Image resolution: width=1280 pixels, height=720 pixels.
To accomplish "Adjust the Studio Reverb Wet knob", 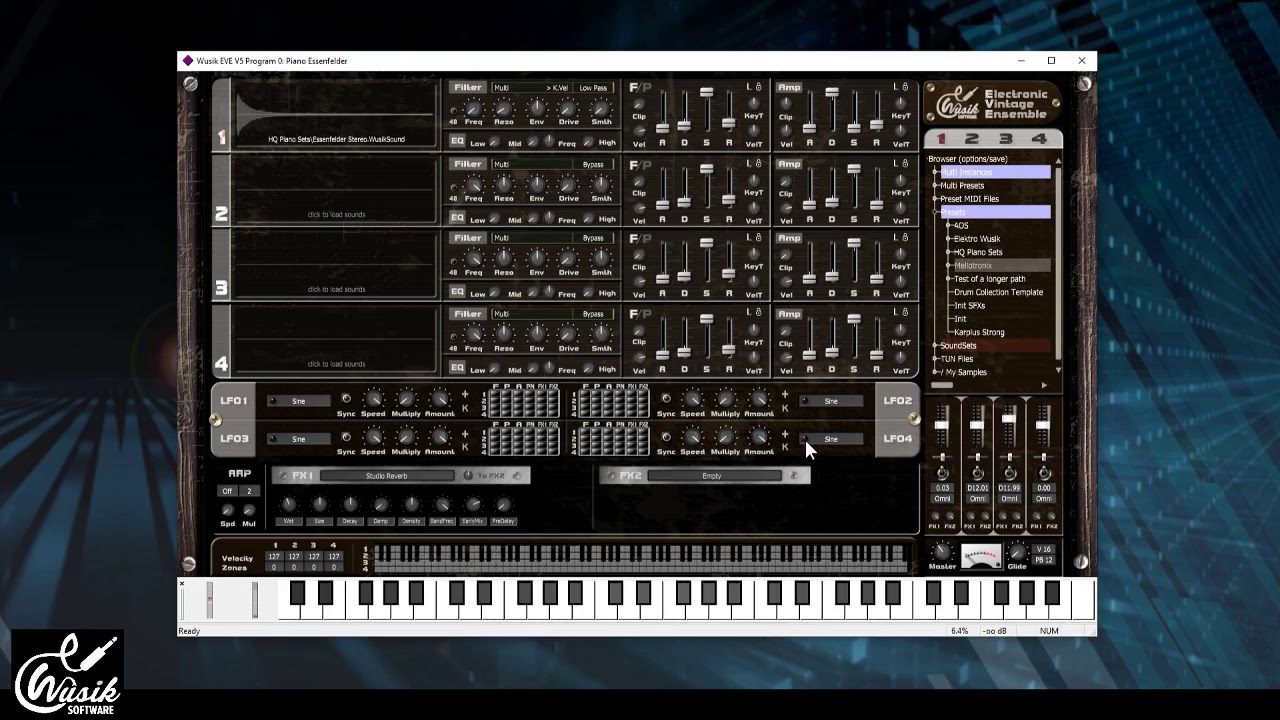I will pyautogui.click(x=288, y=505).
